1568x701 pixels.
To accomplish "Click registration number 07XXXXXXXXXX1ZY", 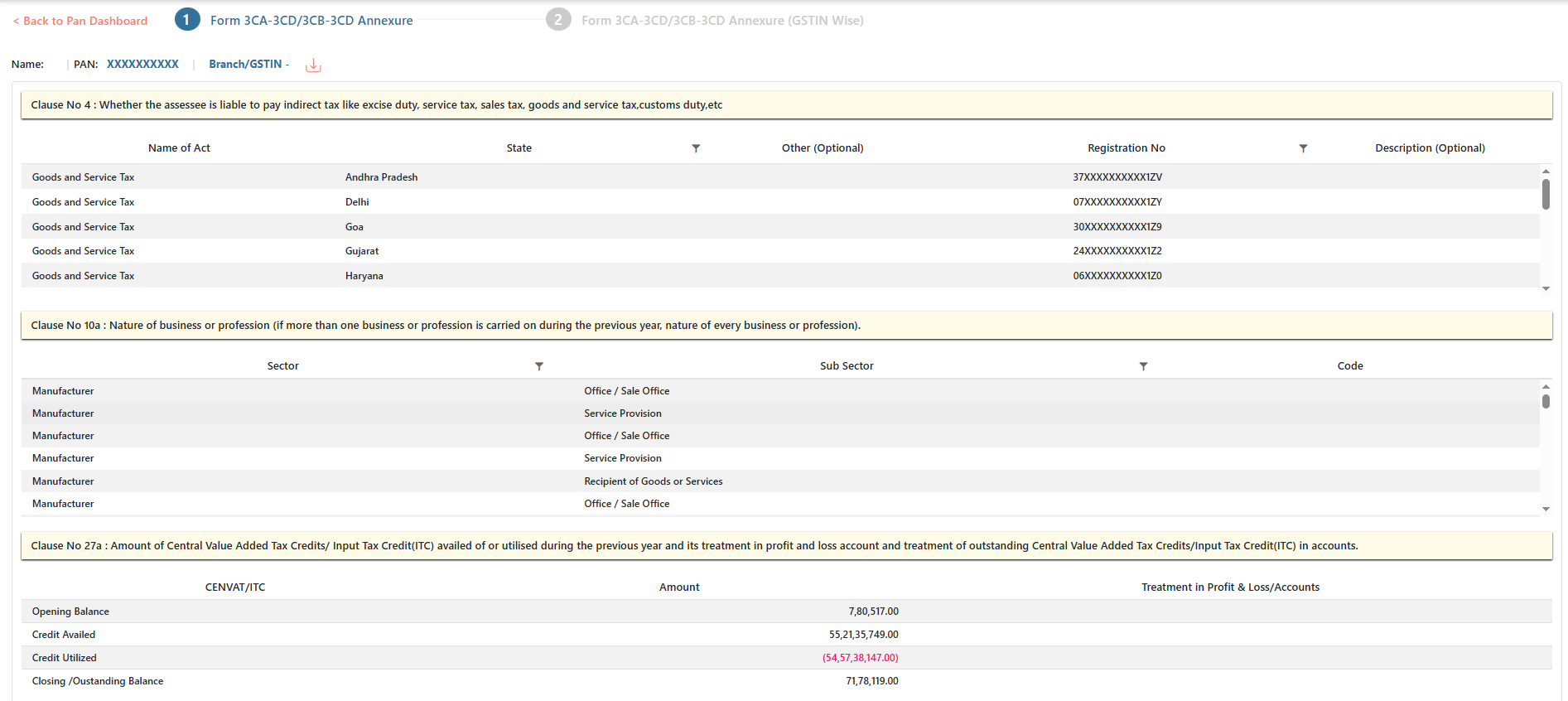I will click(1117, 202).
